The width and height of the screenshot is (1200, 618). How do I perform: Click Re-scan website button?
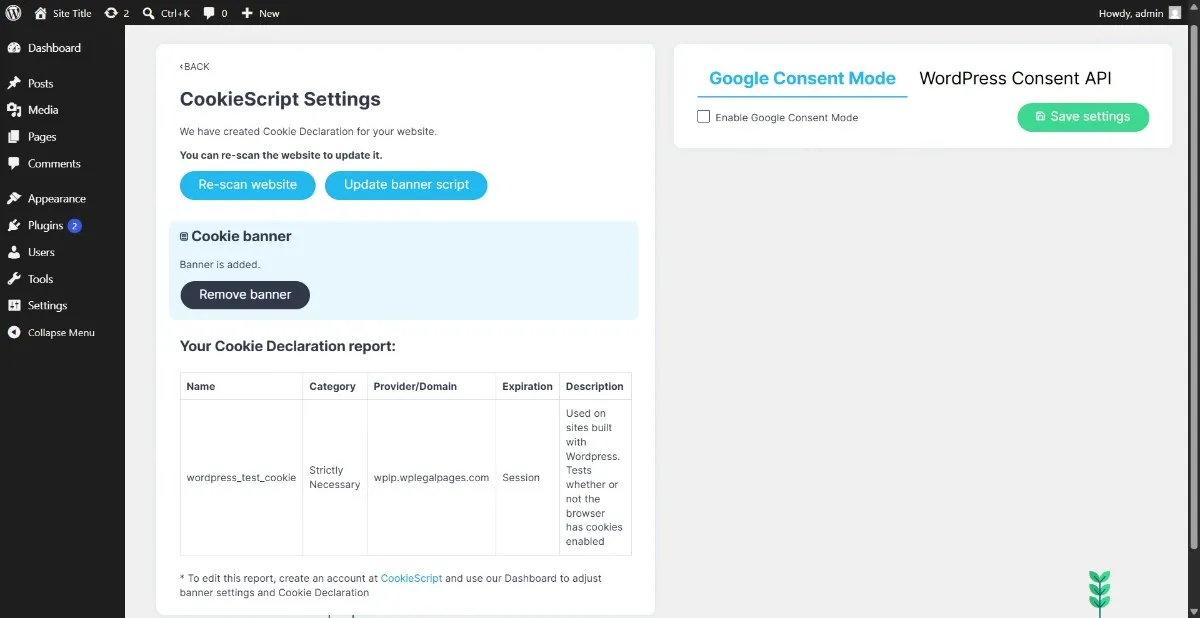(248, 185)
